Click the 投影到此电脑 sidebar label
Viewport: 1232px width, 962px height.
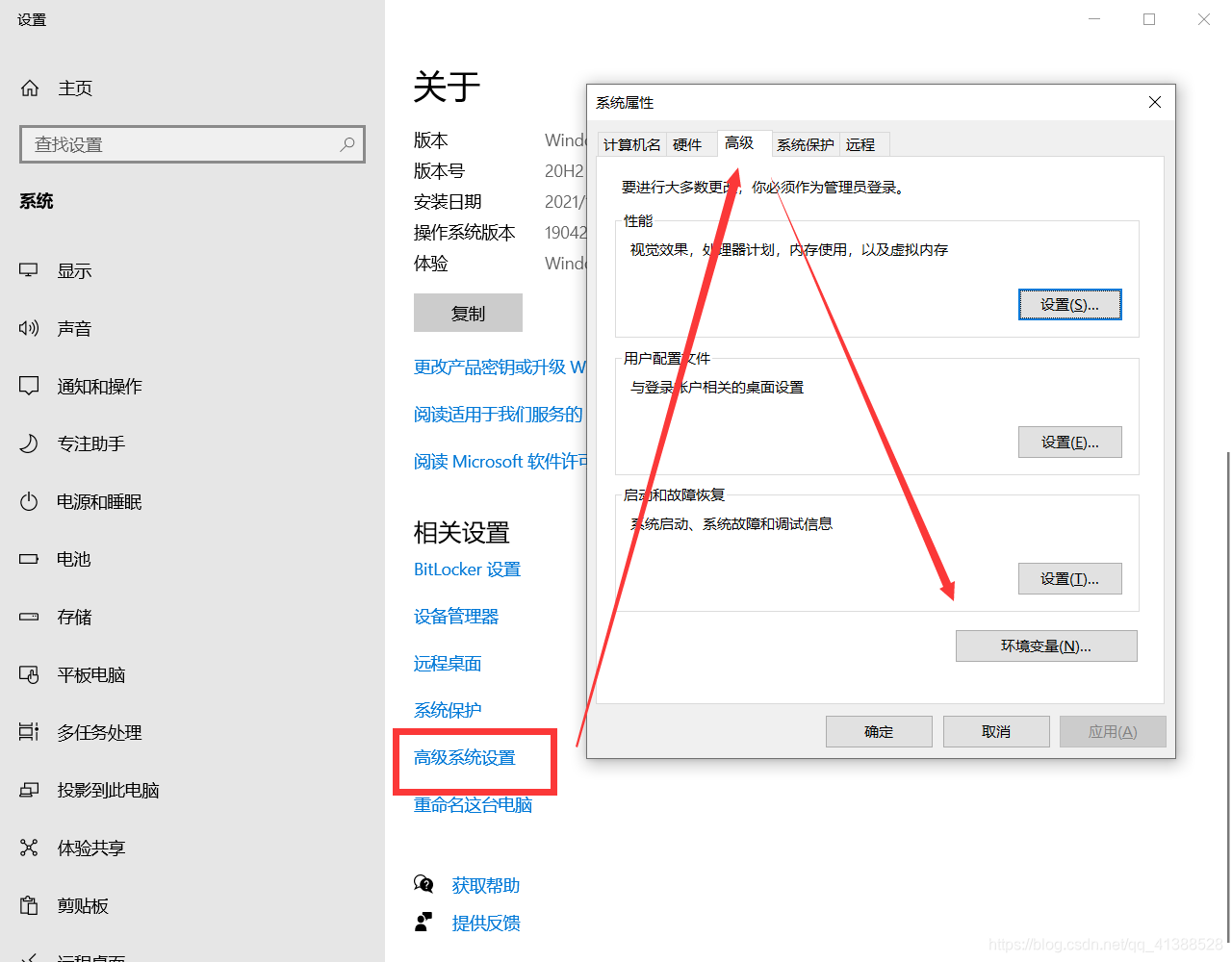click(x=108, y=791)
